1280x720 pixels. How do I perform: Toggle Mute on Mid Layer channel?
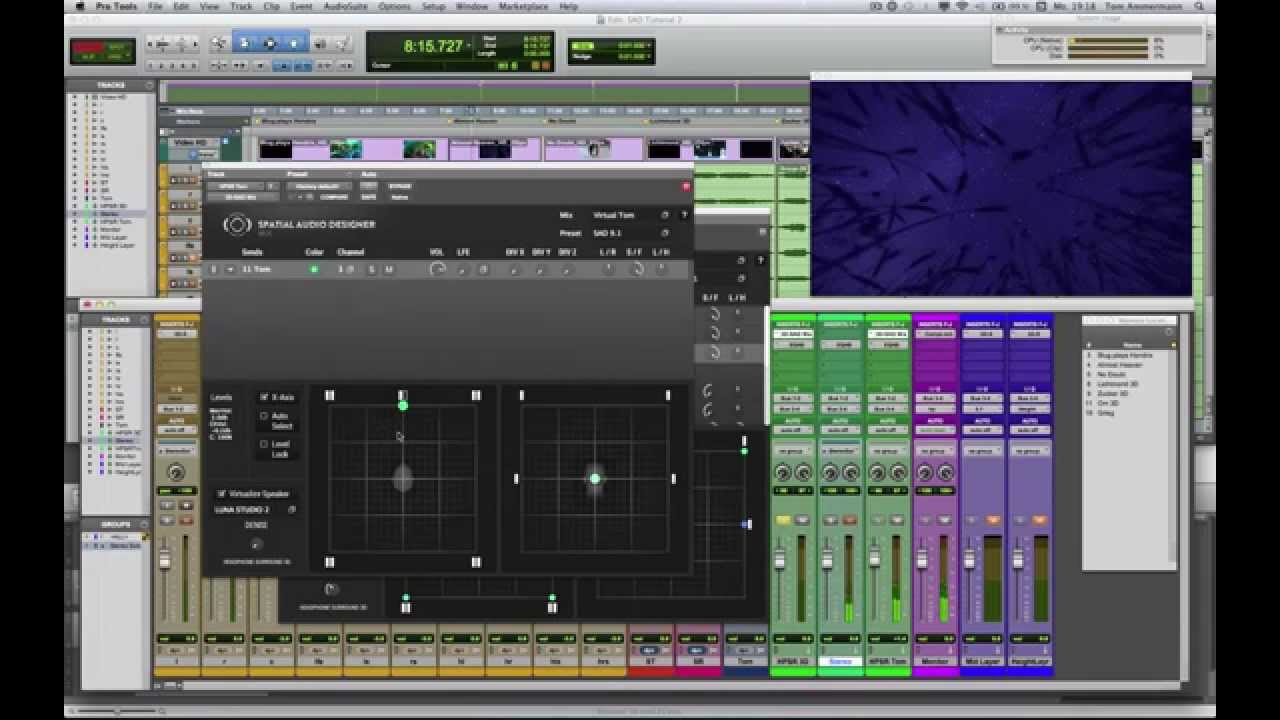993,520
